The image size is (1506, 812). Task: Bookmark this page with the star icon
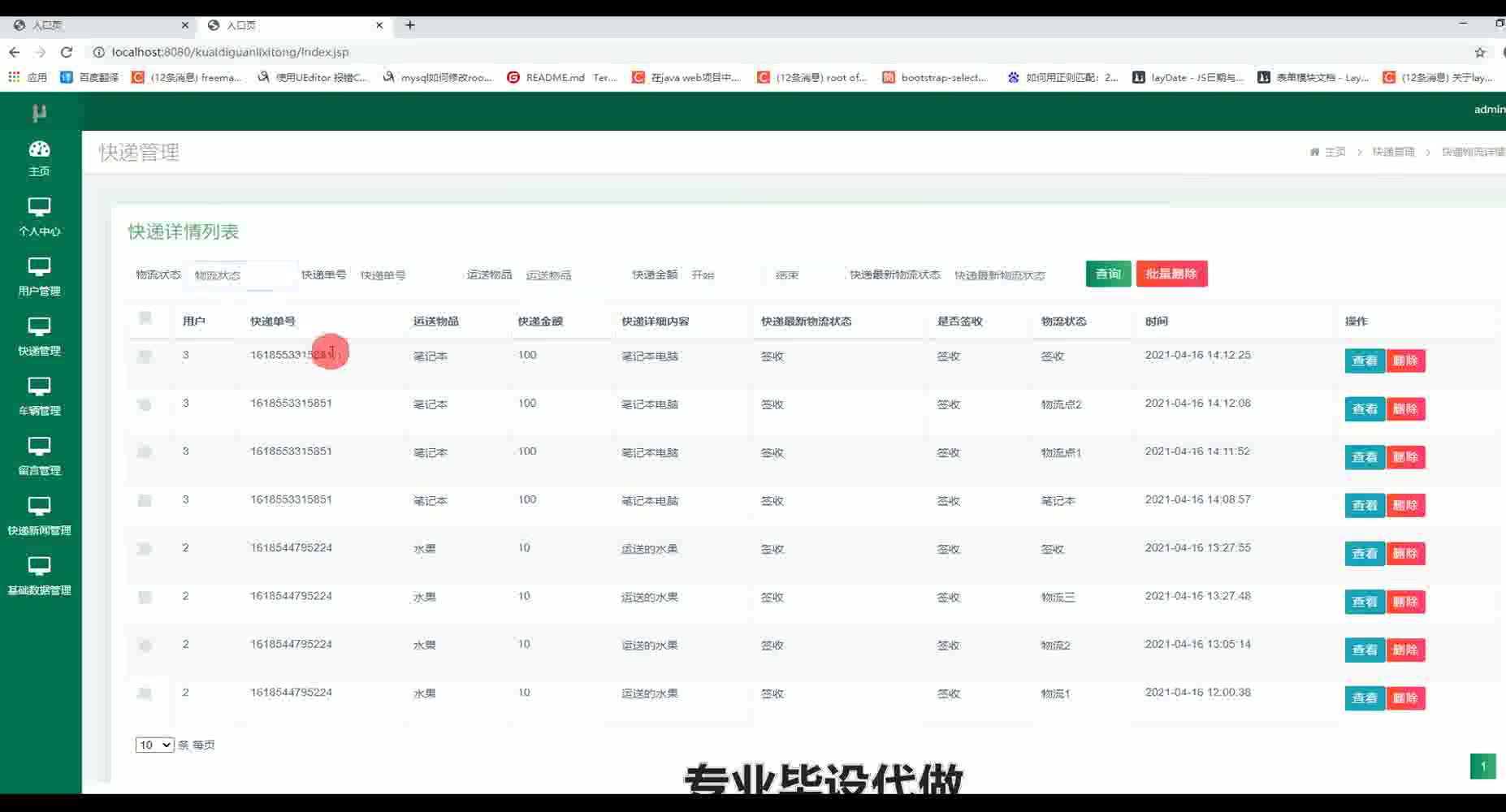(1480, 52)
